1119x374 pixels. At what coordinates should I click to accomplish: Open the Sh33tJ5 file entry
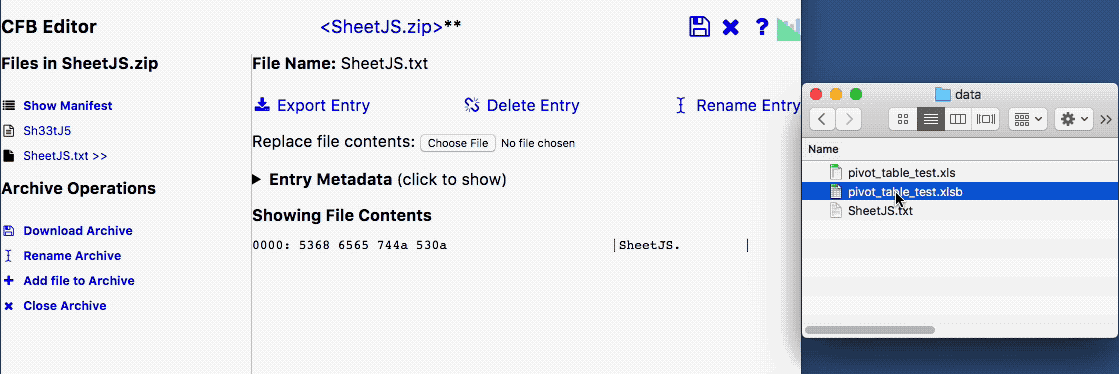click(x=47, y=131)
